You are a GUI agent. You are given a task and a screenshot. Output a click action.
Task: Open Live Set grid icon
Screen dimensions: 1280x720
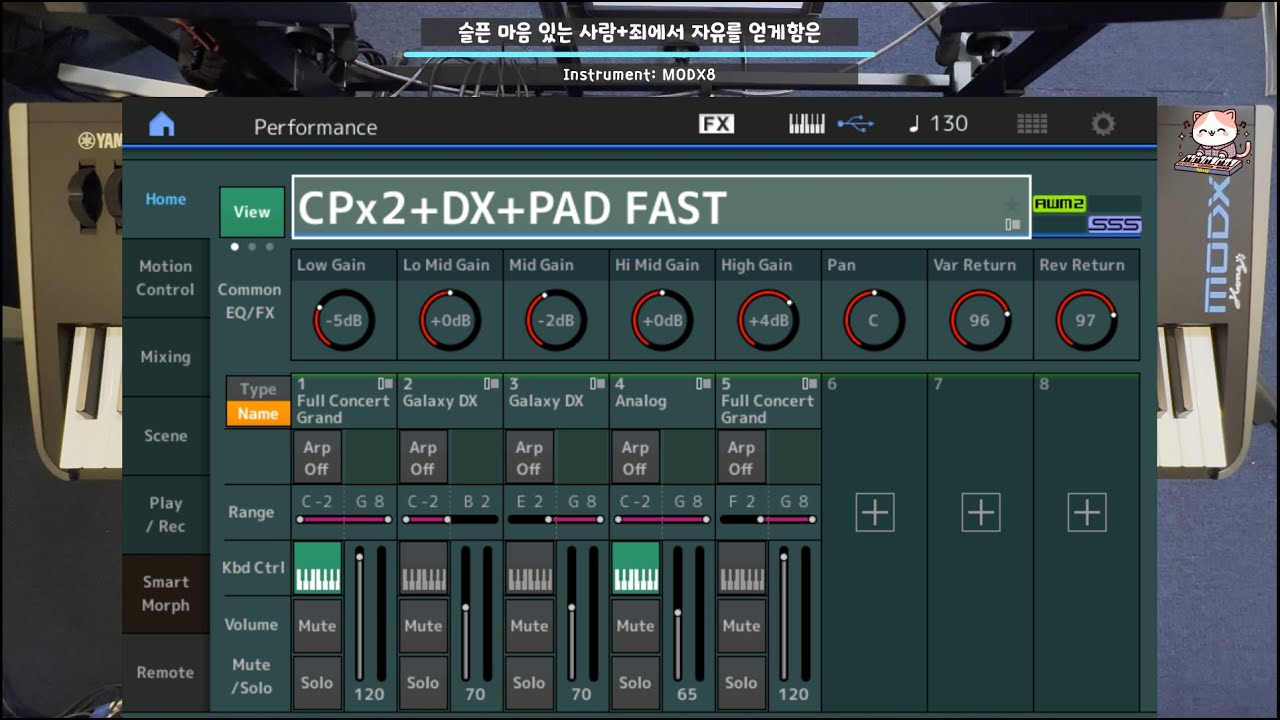1032,124
